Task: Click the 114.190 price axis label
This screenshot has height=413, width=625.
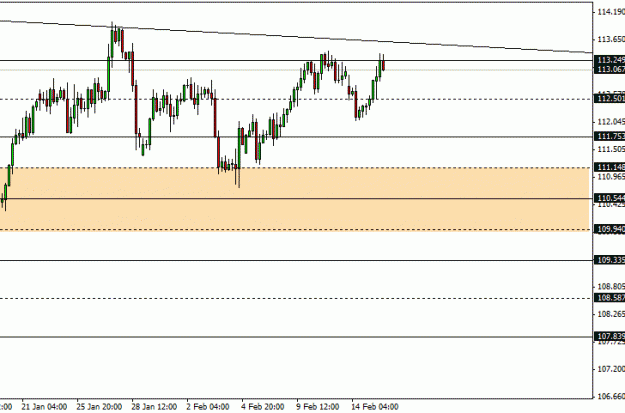Action: [x=611, y=12]
